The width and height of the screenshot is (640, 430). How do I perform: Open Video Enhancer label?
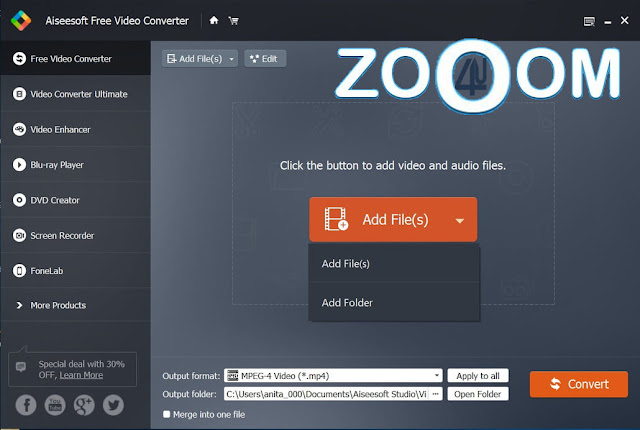60,130
